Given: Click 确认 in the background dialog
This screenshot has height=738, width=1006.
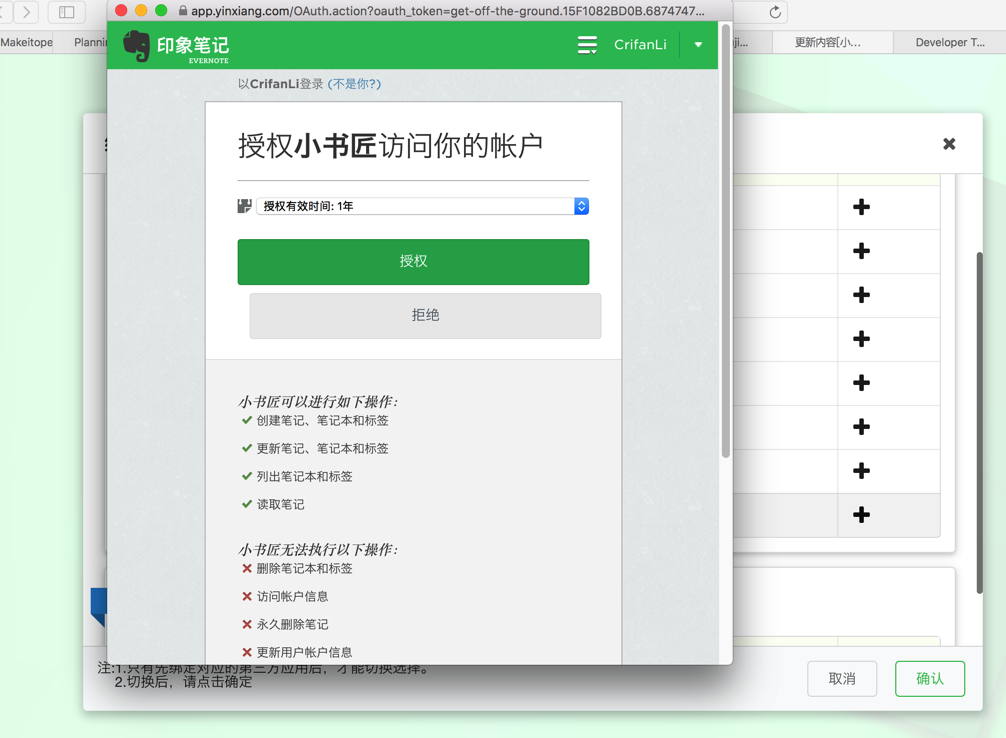Looking at the screenshot, I should tap(930, 679).
